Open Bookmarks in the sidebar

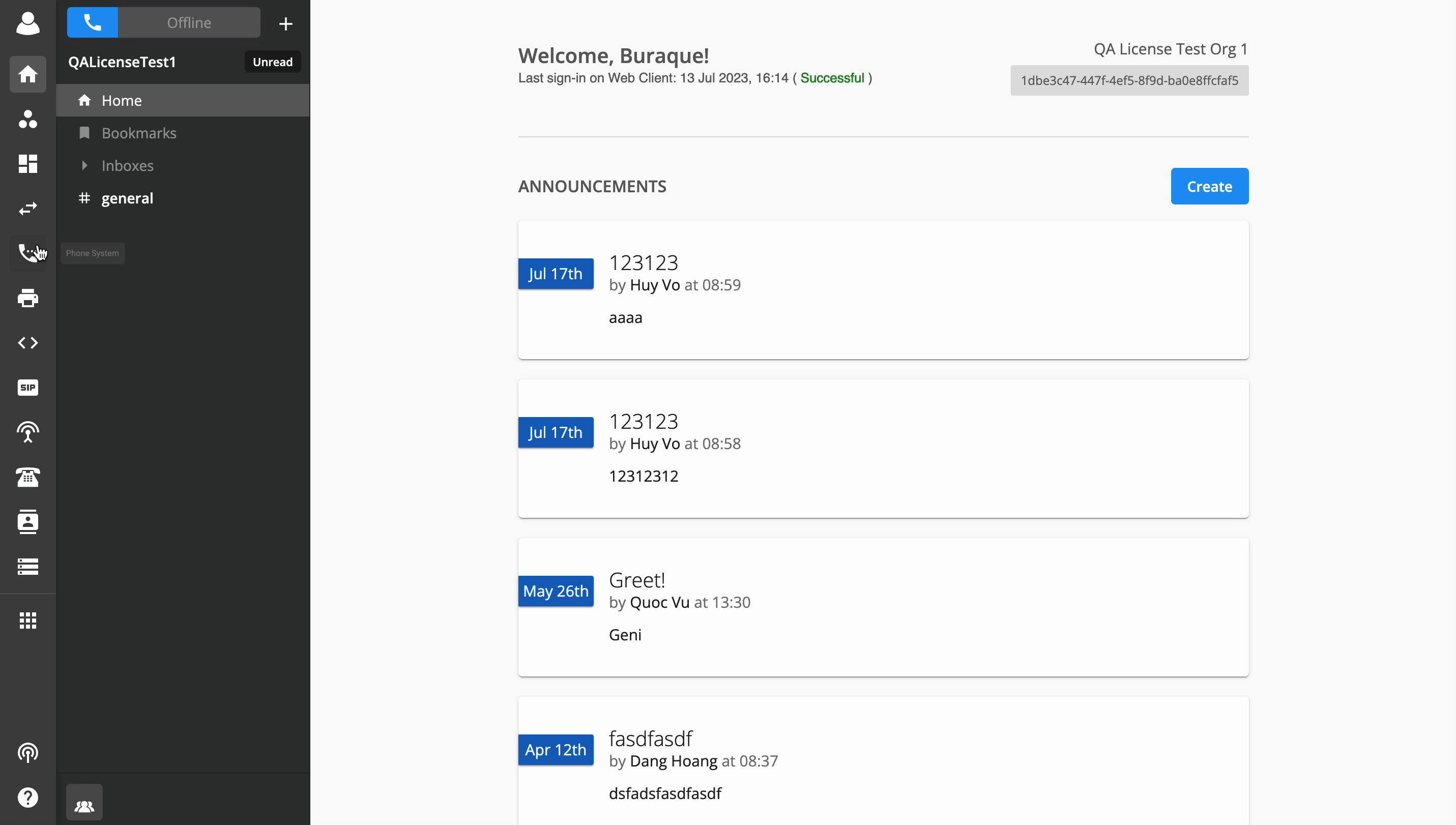point(183,133)
